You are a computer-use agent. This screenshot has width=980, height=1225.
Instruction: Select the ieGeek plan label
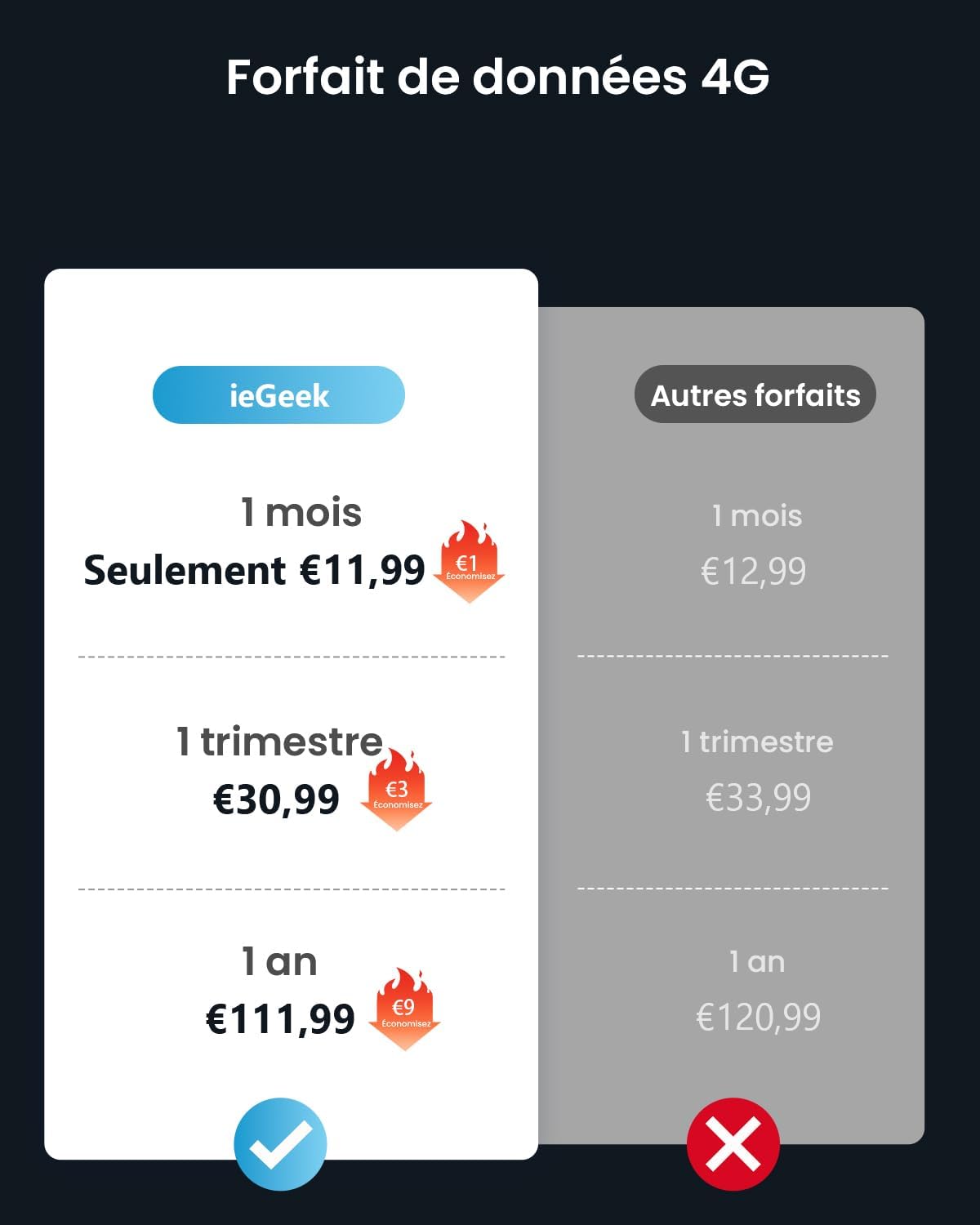(278, 395)
